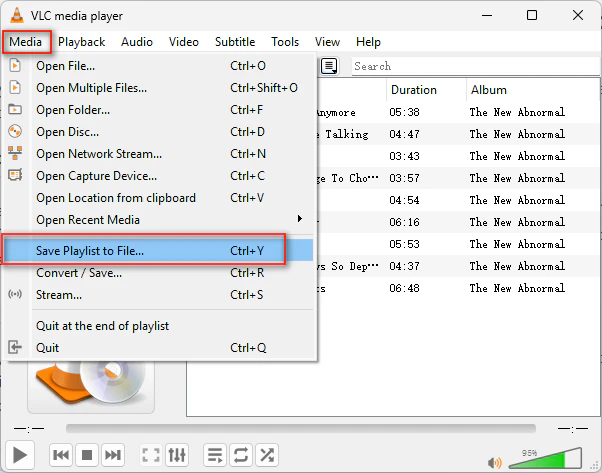Click the elapsed time label
Image resolution: width=602 pixels, height=473 pixels.
coord(29,428)
